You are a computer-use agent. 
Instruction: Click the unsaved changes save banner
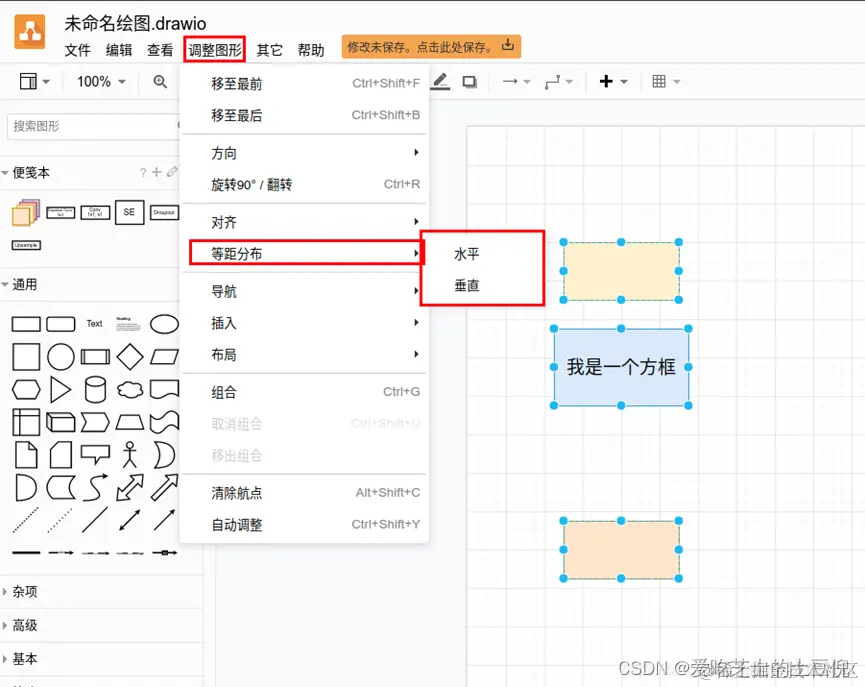coord(431,47)
